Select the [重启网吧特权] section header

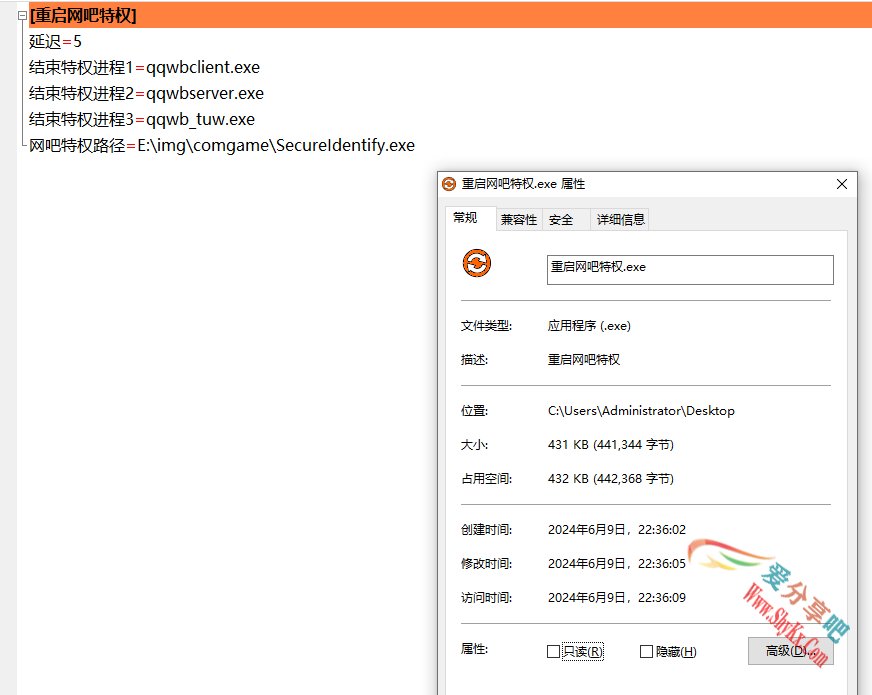coord(83,16)
